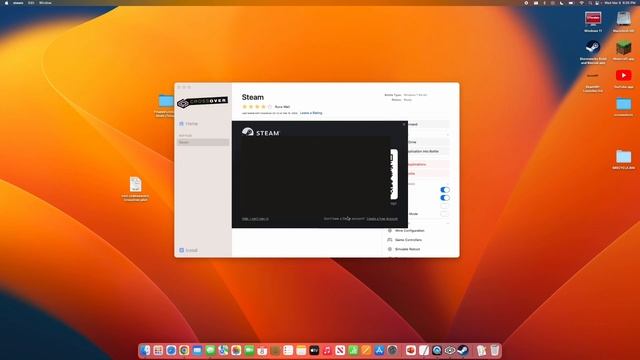Click the first rating star for Steam
Screen dimensions: 640x360
pyautogui.click(x=244, y=107)
